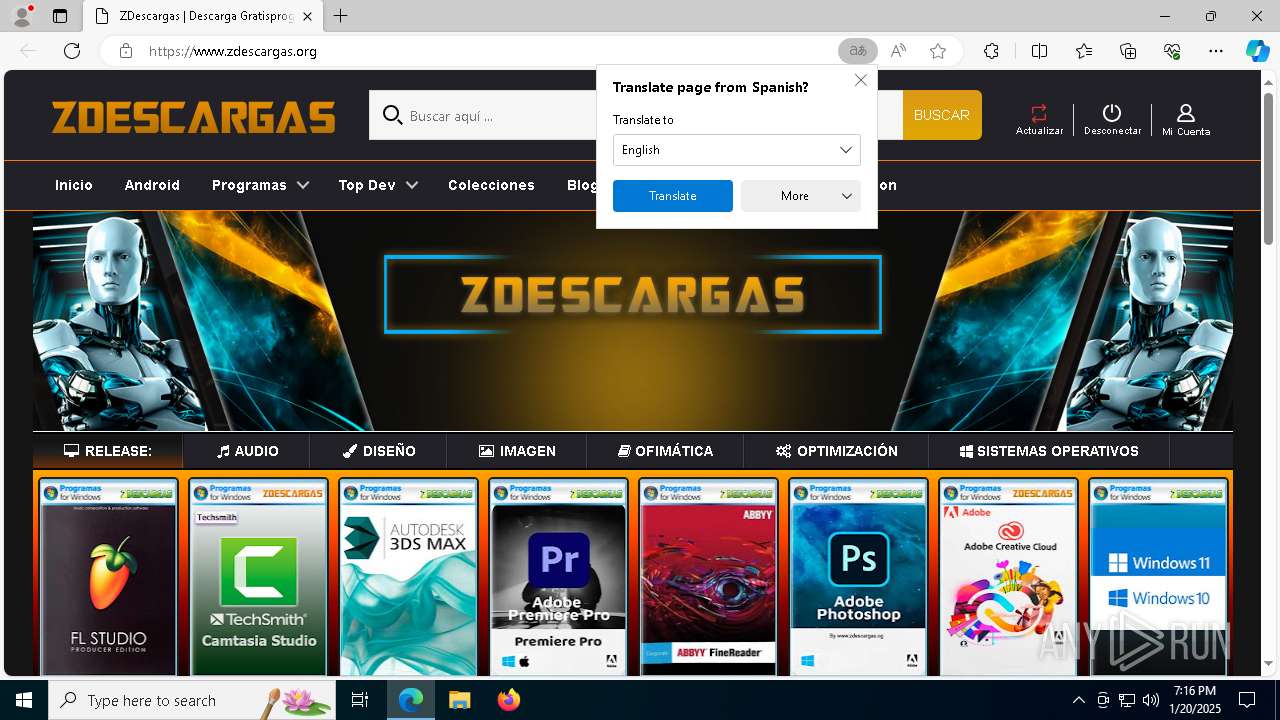The width and height of the screenshot is (1280, 720).
Task: Open the volume icon in system tray
Action: point(1150,700)
